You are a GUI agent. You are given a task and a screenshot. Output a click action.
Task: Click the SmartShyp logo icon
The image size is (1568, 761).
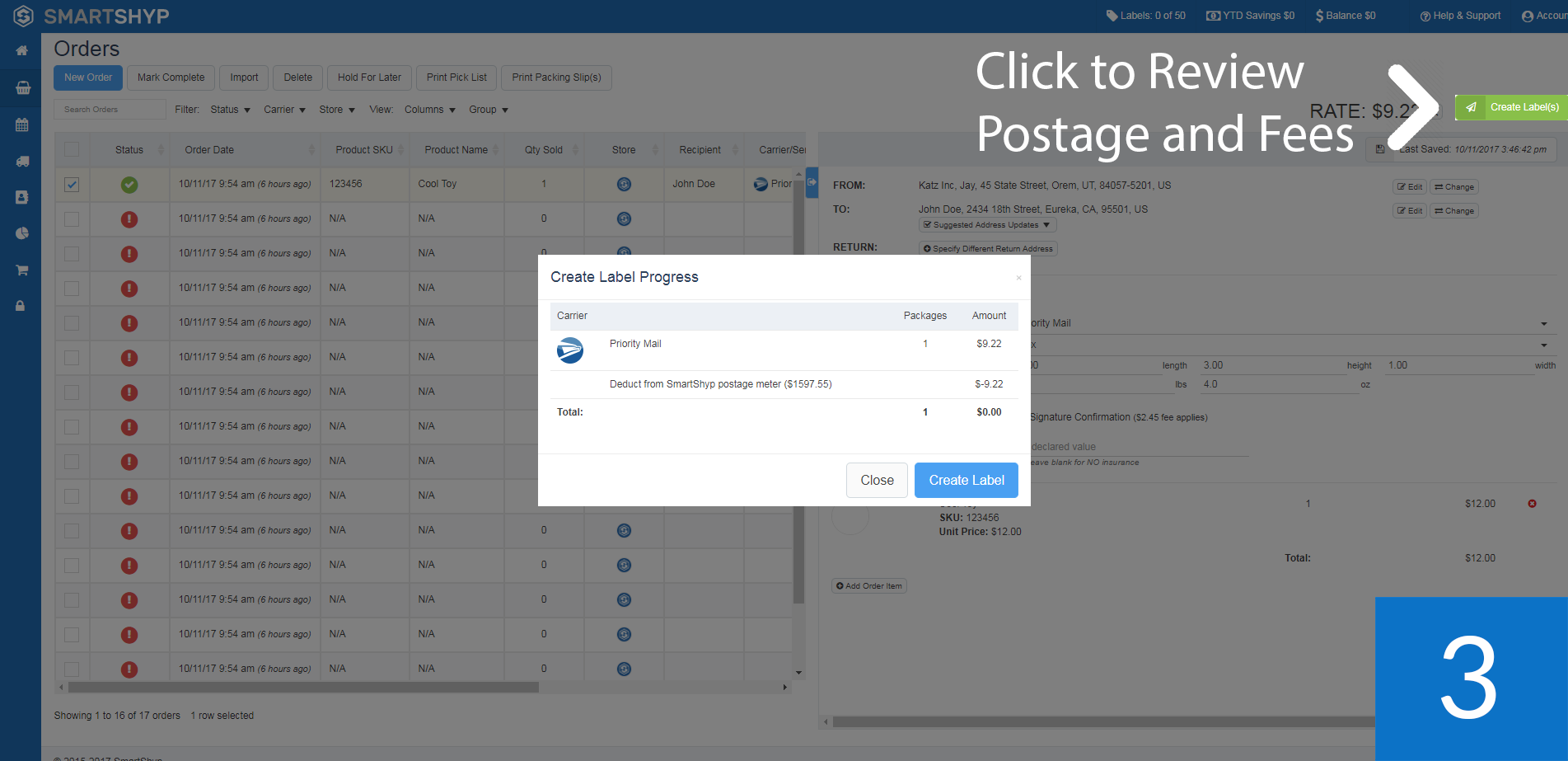click(23, 16)
